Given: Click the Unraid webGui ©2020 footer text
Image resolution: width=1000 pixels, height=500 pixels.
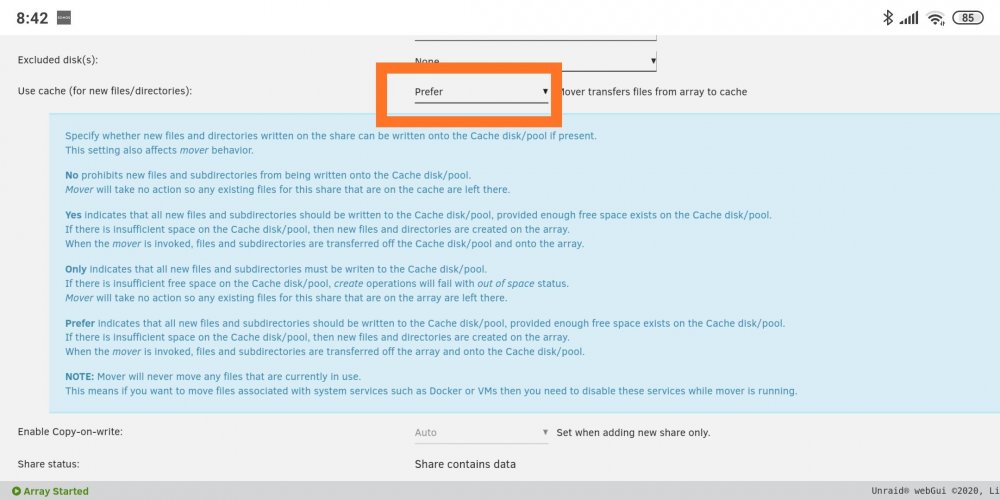Looking at the screenshot, I should tap(935, 491).
